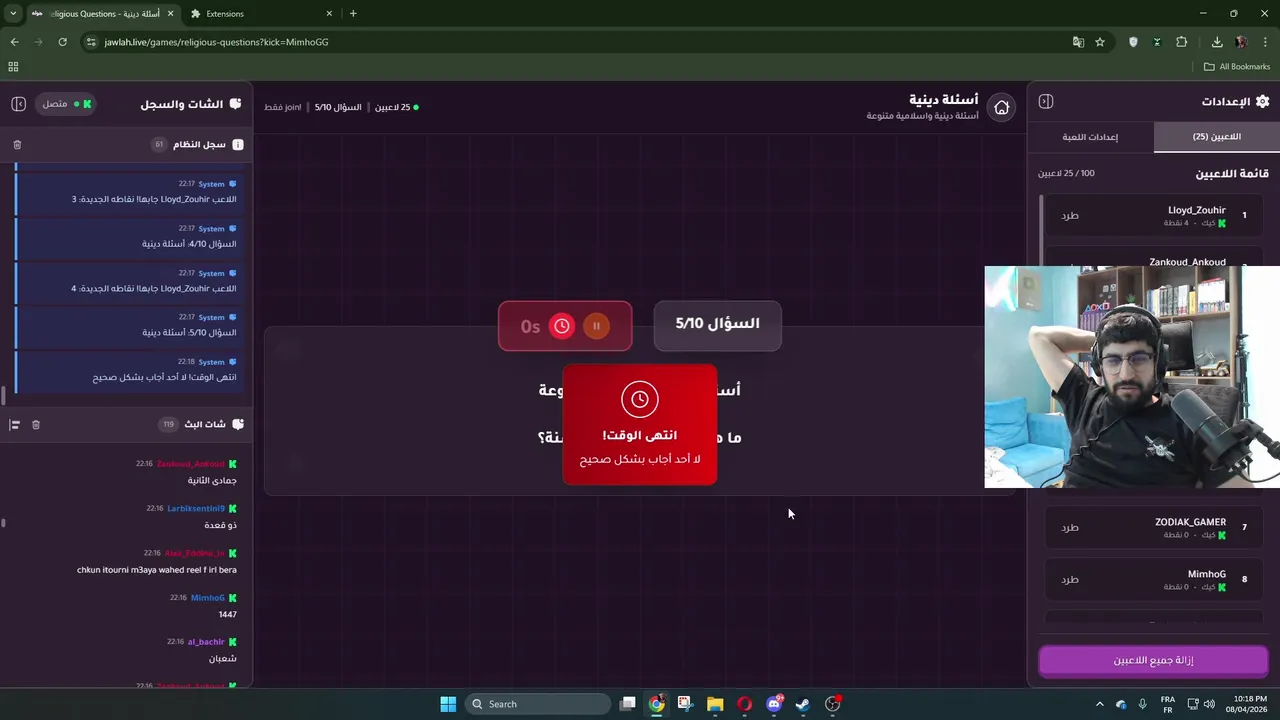Viewport: 1280px width, 720px height.
Task: Open Chrome from the taskbar
Action: 656,704
